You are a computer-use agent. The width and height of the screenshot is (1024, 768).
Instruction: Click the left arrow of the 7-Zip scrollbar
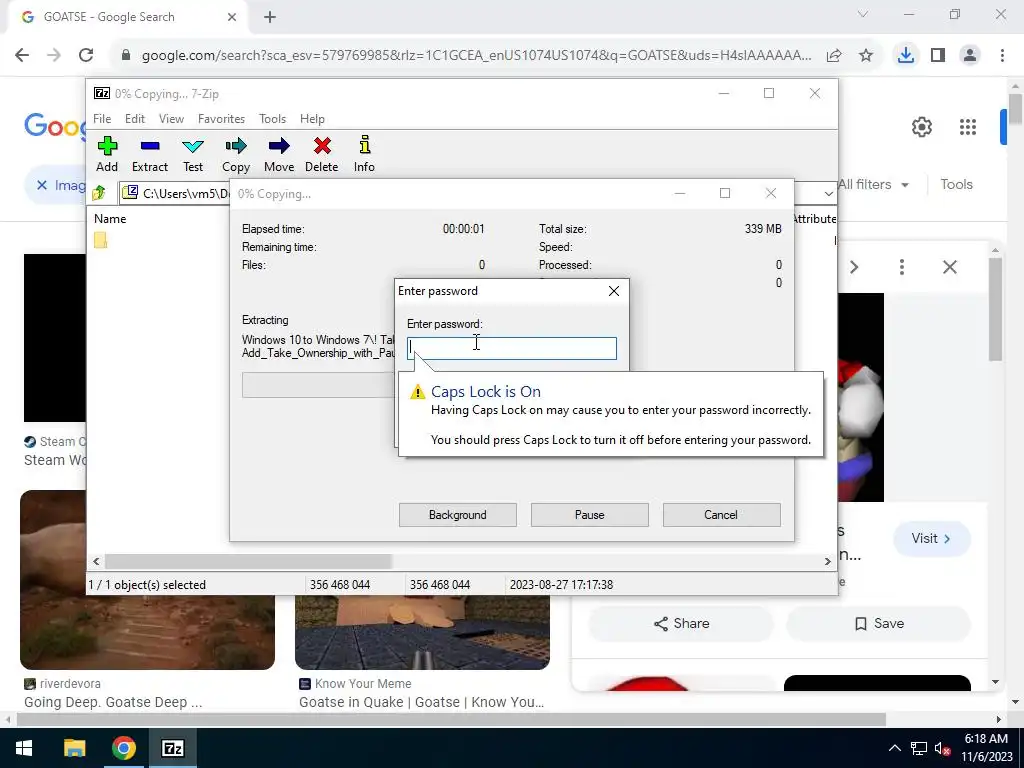tap(96, 561)
